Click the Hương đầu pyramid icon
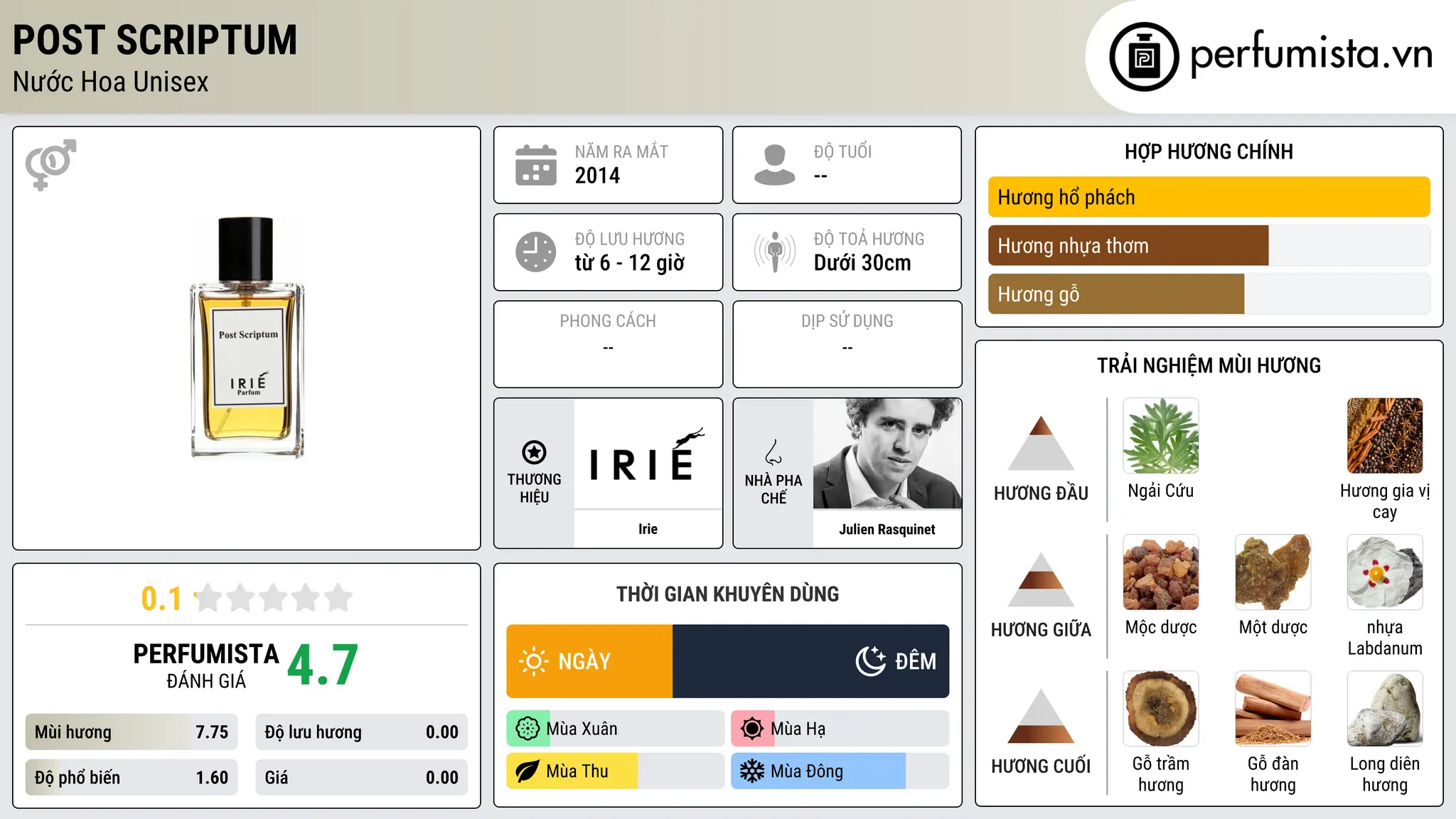This screenshot has width=1456, height=819. pyautogui.click(x=1041, y=443)
